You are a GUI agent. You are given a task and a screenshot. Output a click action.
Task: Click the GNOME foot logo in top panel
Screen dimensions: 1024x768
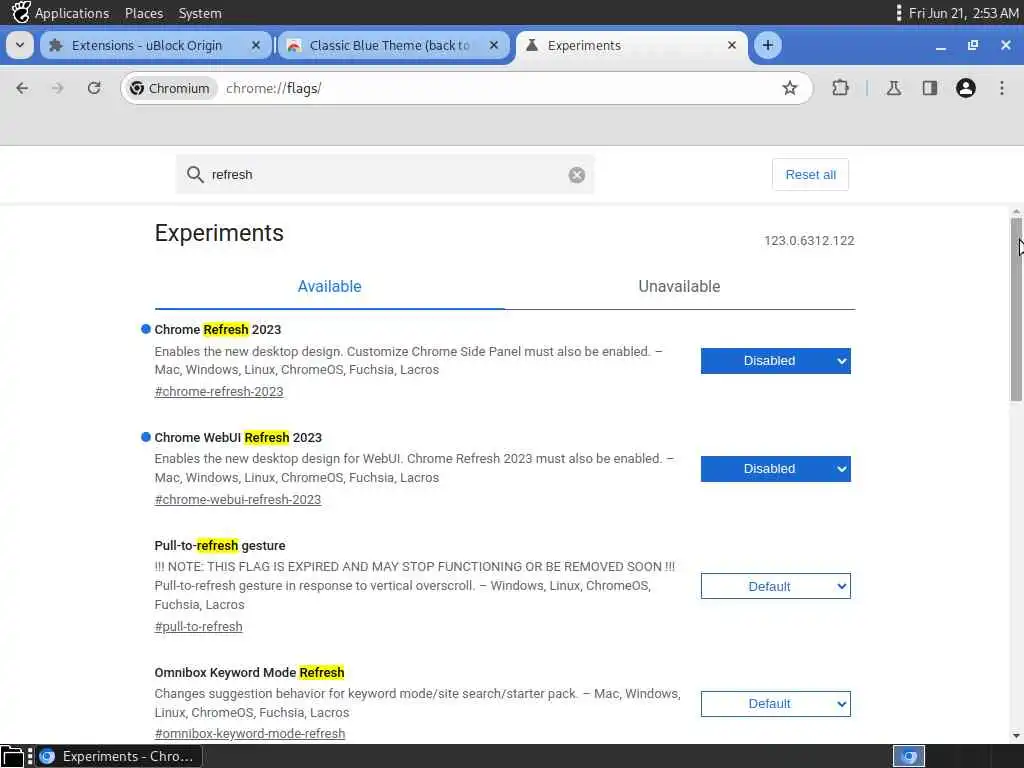point(20,12)
